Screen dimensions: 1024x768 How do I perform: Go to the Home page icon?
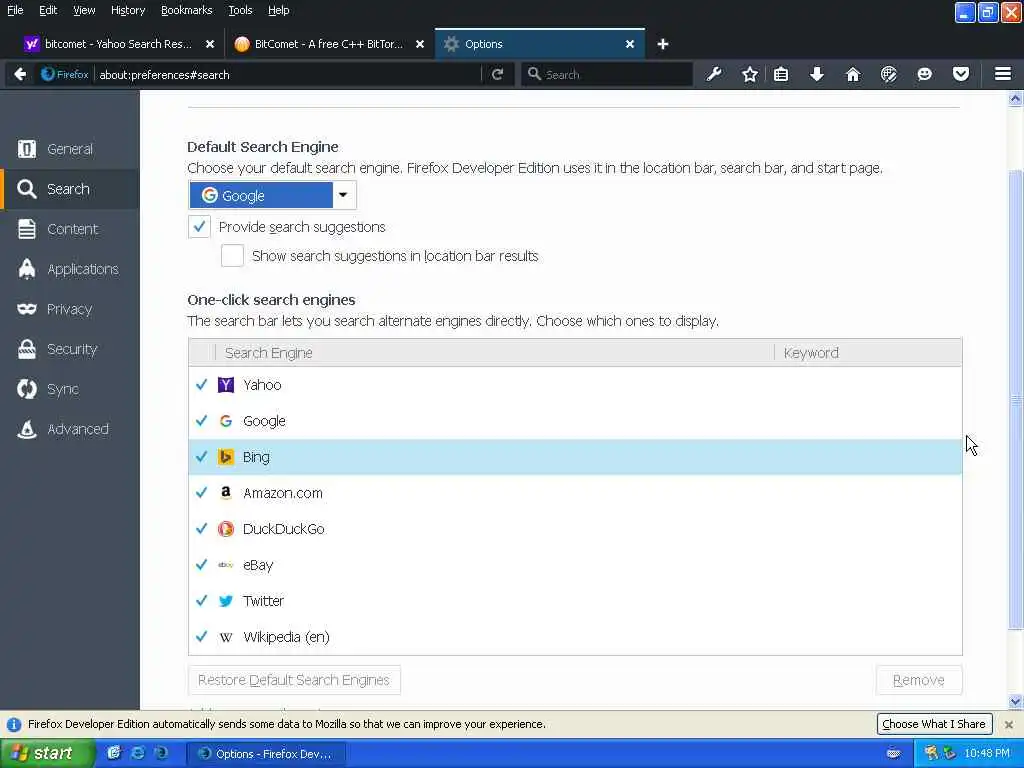point(853,74)
